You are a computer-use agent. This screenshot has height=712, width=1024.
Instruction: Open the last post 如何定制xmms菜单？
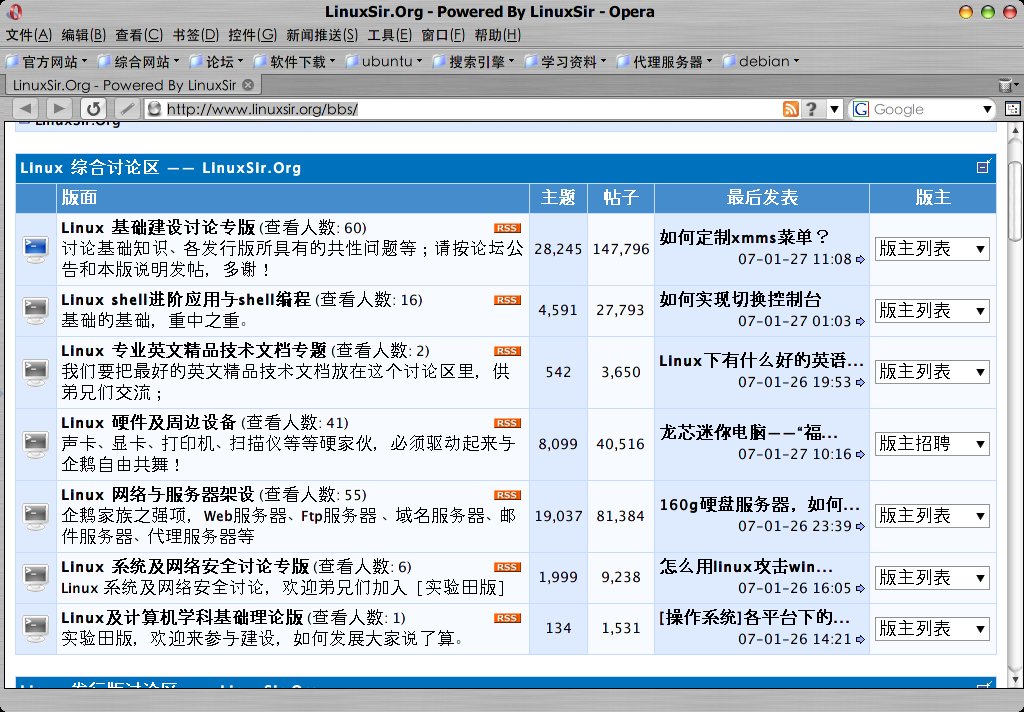point(744,237)
